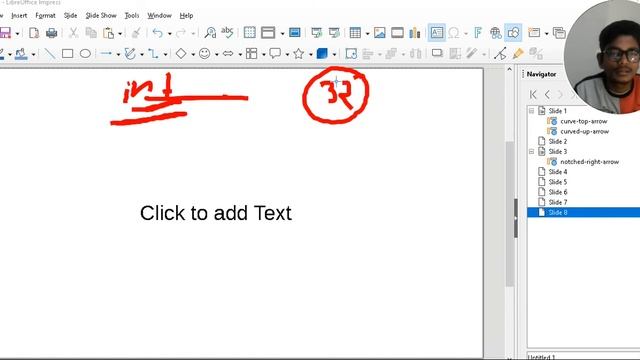Viewport: 640px width, 360px height.
Task: Open the Format menu
Action: (x=45, y=16)
